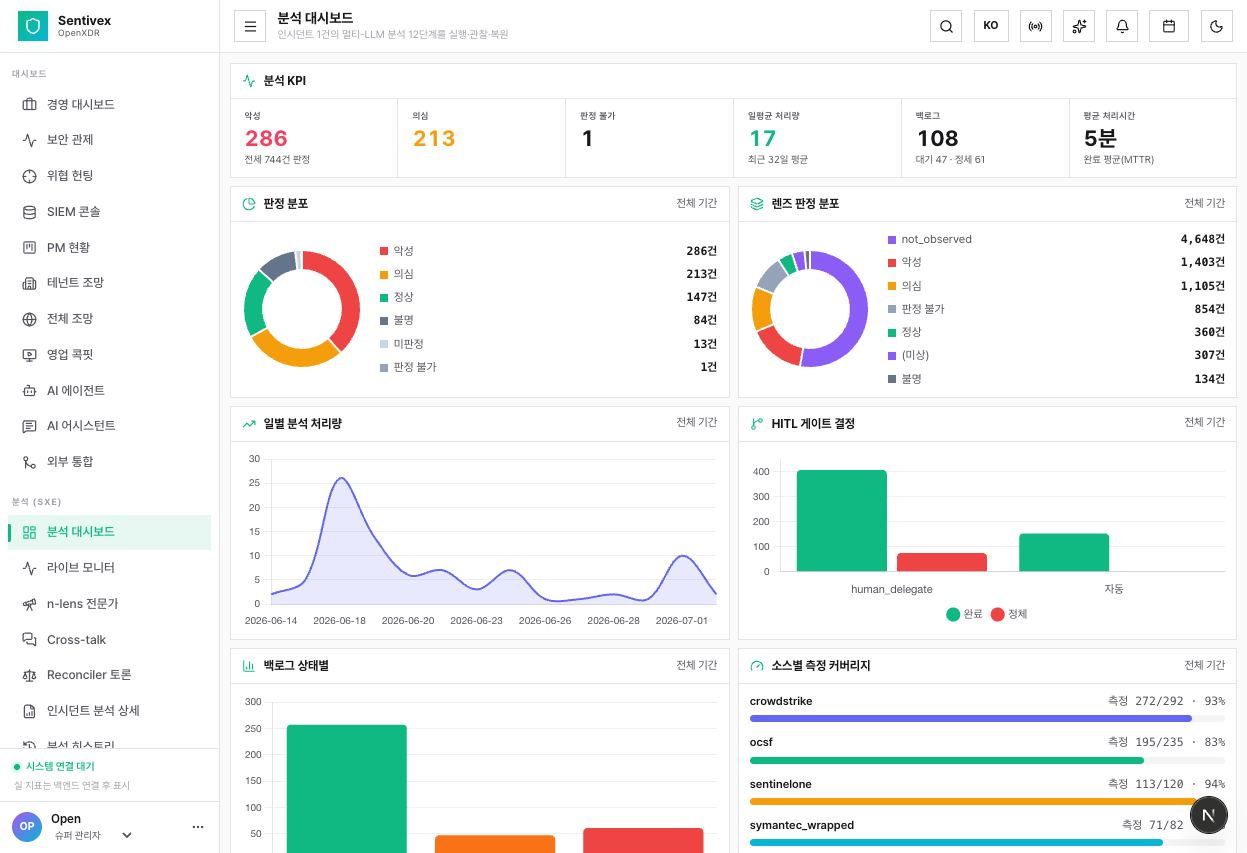
Task: Click the crowdstrike coverage progress bar
Action: coord(987,718)
